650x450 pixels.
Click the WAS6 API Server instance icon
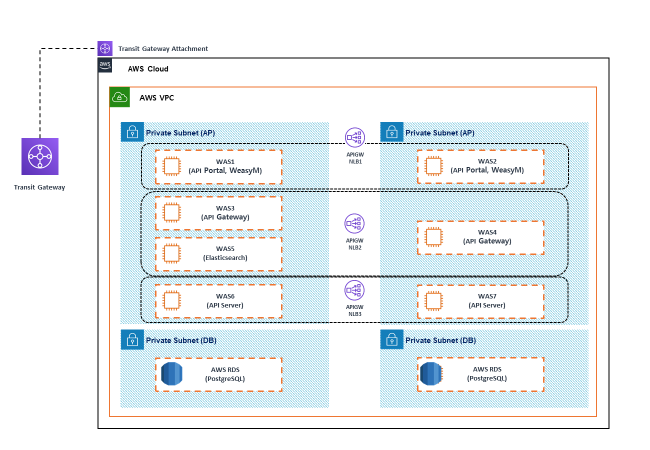[x=170, y=300]
